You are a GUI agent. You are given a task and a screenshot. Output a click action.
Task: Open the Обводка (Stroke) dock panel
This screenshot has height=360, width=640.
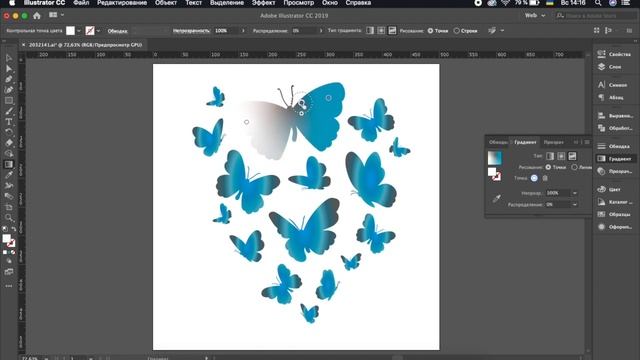[613, 146]
